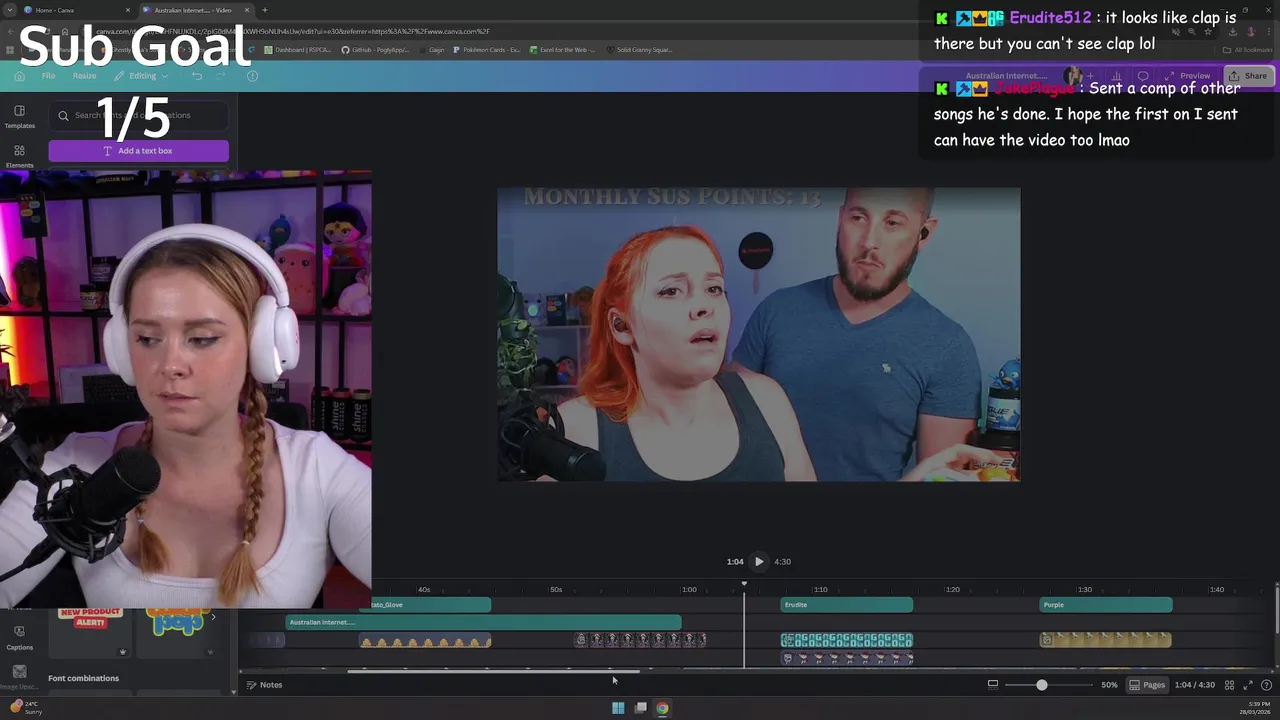Select the Erudite clip on the timeline
1280x720 pixels.
[846, 605]
